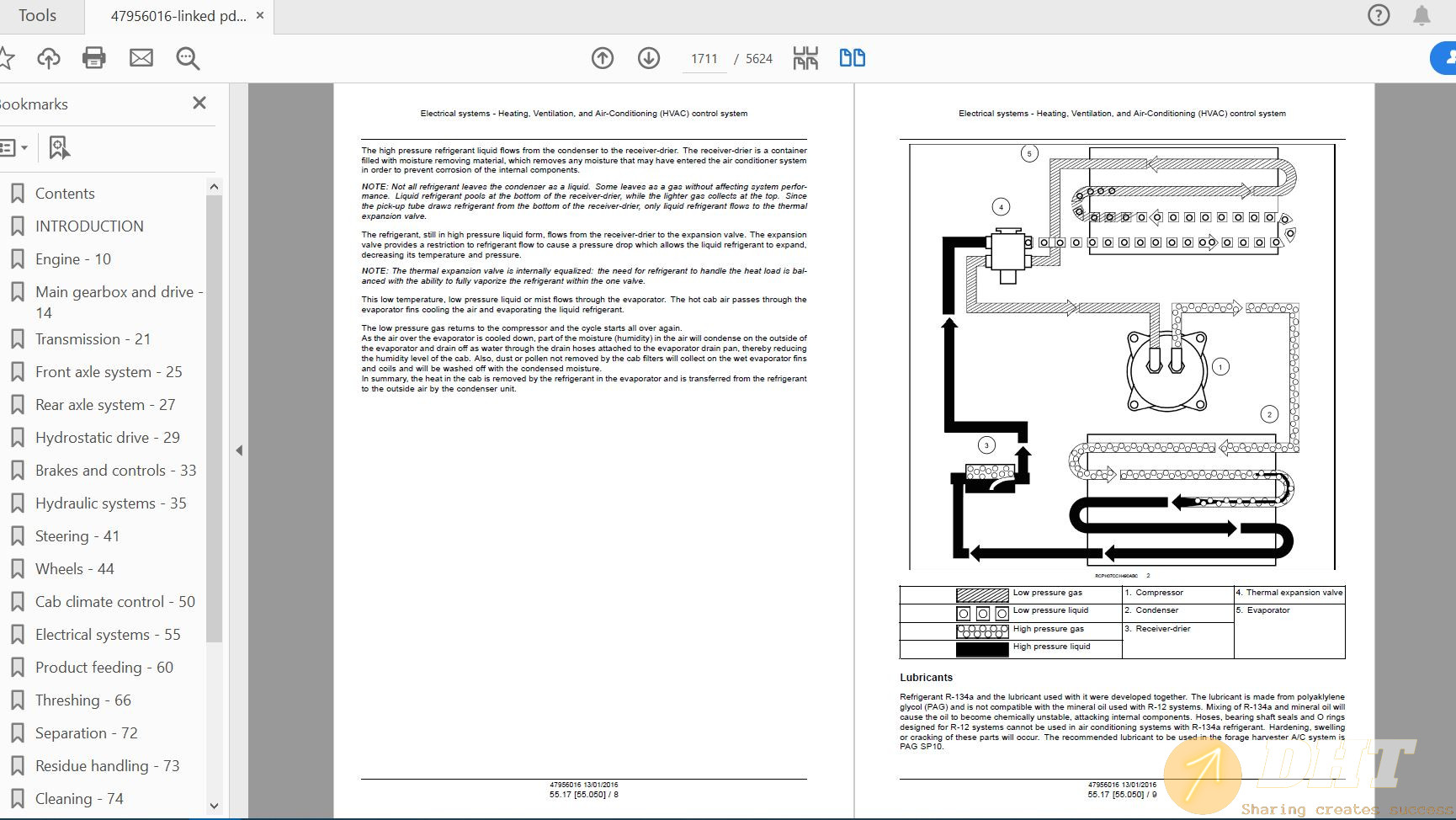Switch to the Tools tab
Image resolution: width=1456 pixels, height=820 pixels.
(x=38, y=15)
